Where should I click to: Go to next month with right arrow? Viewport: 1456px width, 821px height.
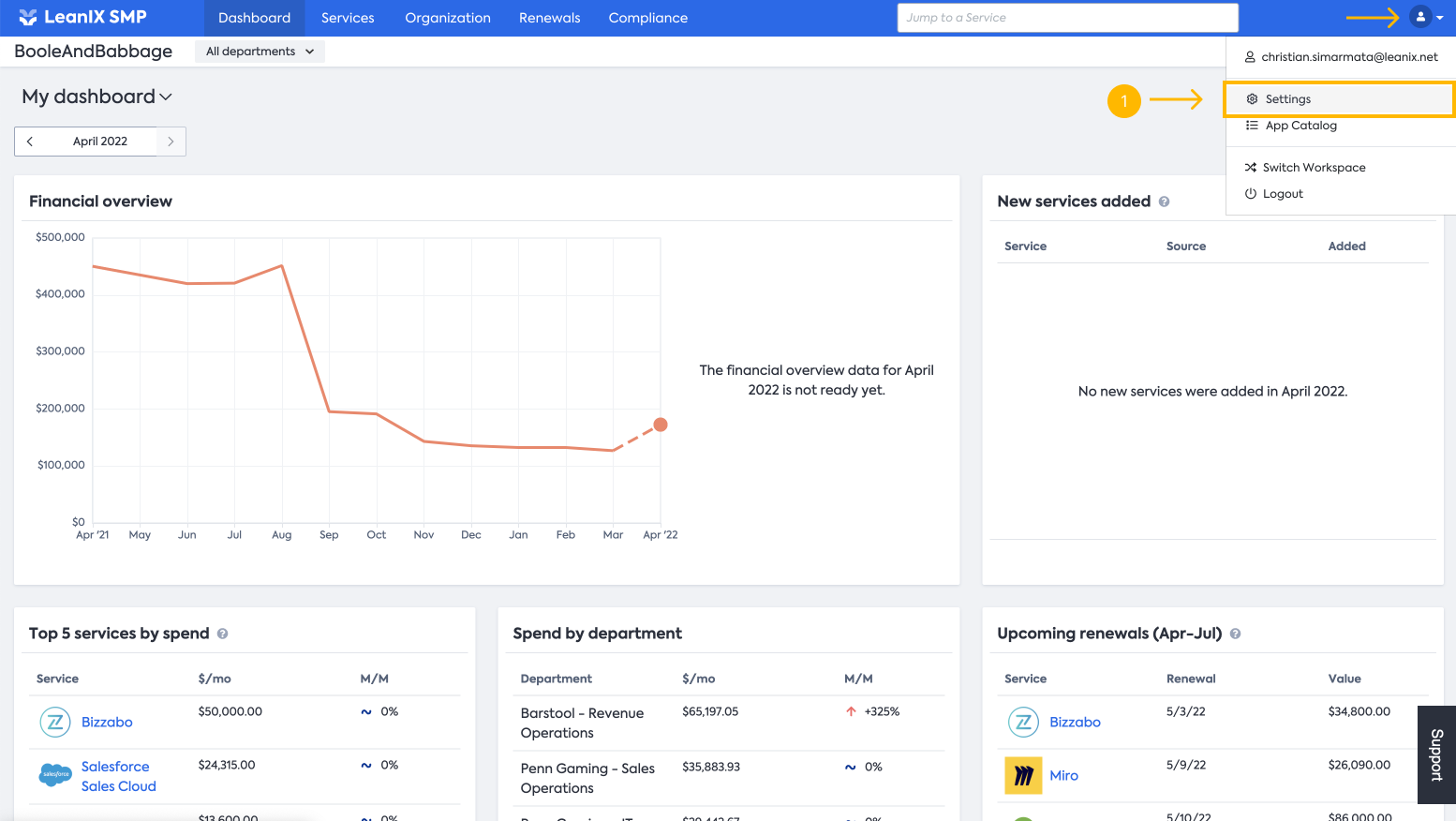[x=171, y=142]
